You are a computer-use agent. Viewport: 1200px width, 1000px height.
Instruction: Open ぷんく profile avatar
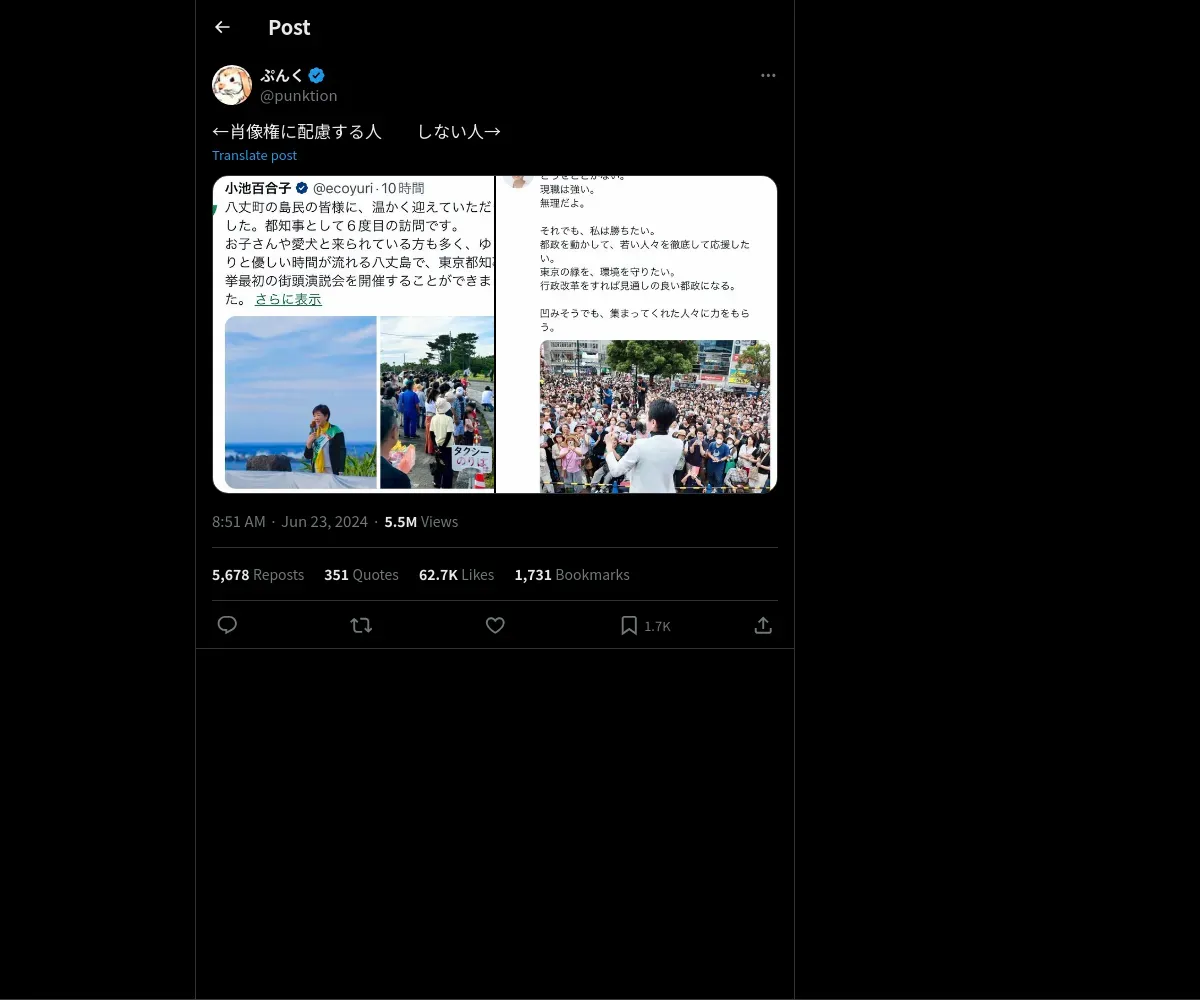coord(232,85)
